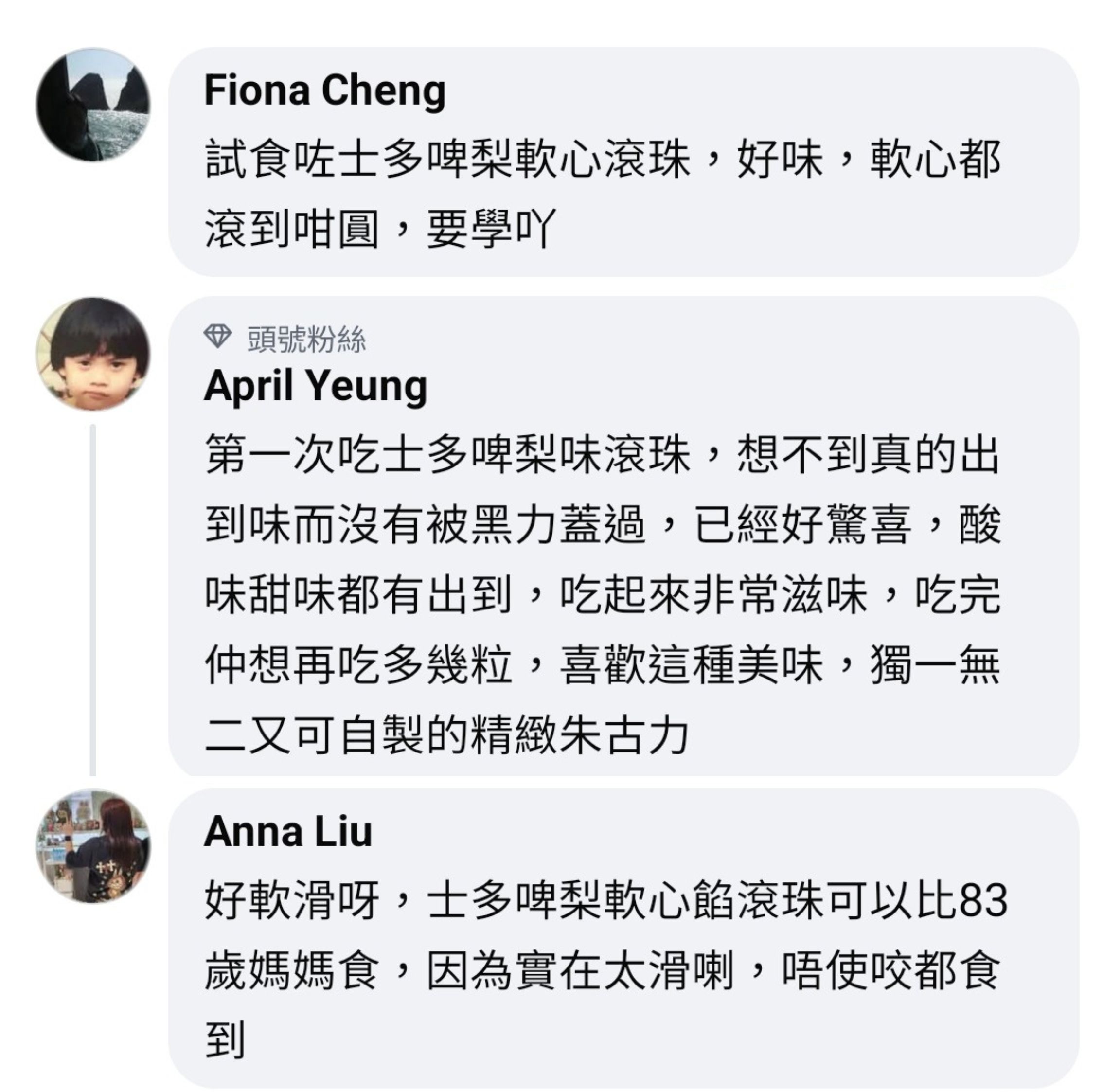Image resolution: width=1103 pixels, height=1092 pixels.
Task: Click the line 二又可自製的精緻朱古力
Action: click(446, 735)
